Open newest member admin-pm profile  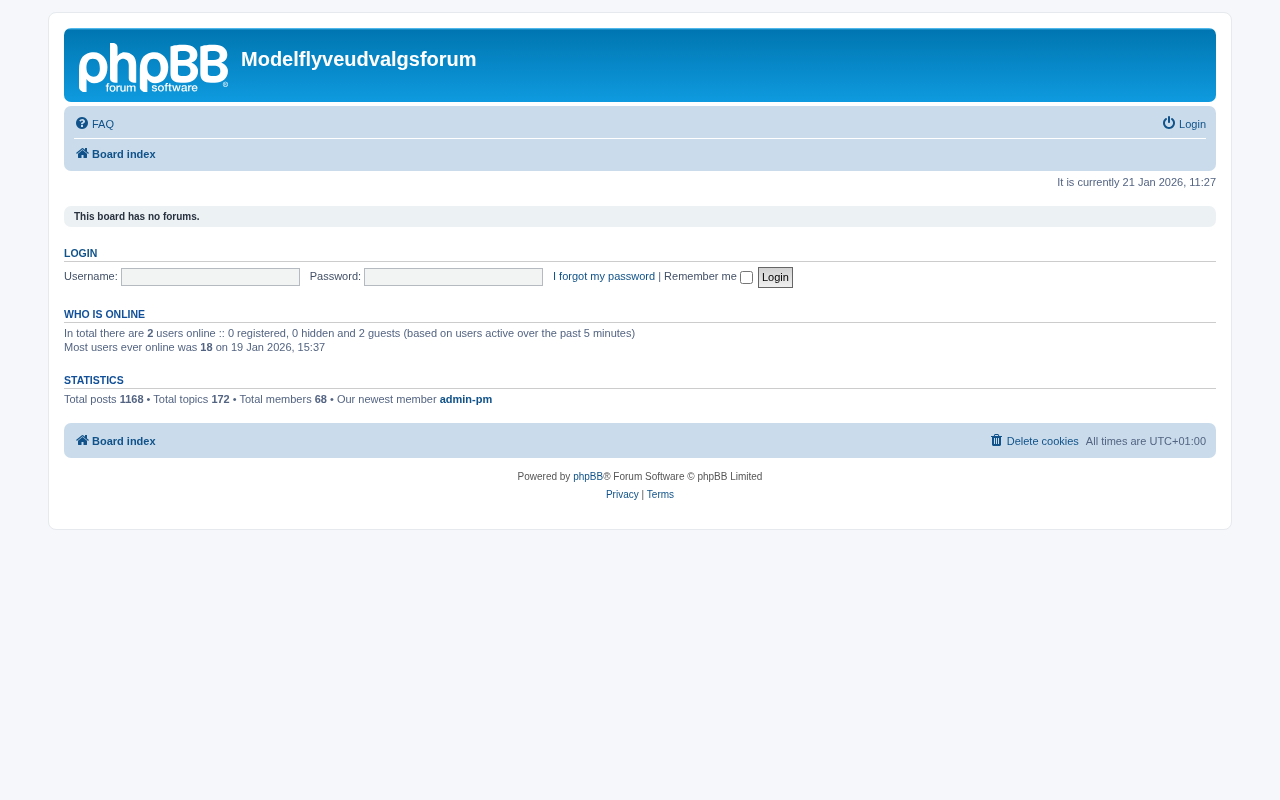tap(466, 399)
